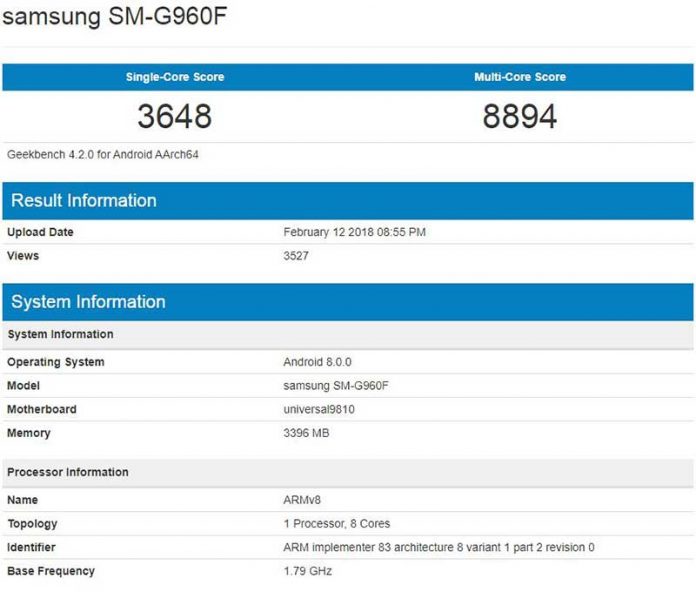The image size is (696, 592).
Task: Click the Topology value 1 Processor, 8 Cores
Action: coord(336,523)
